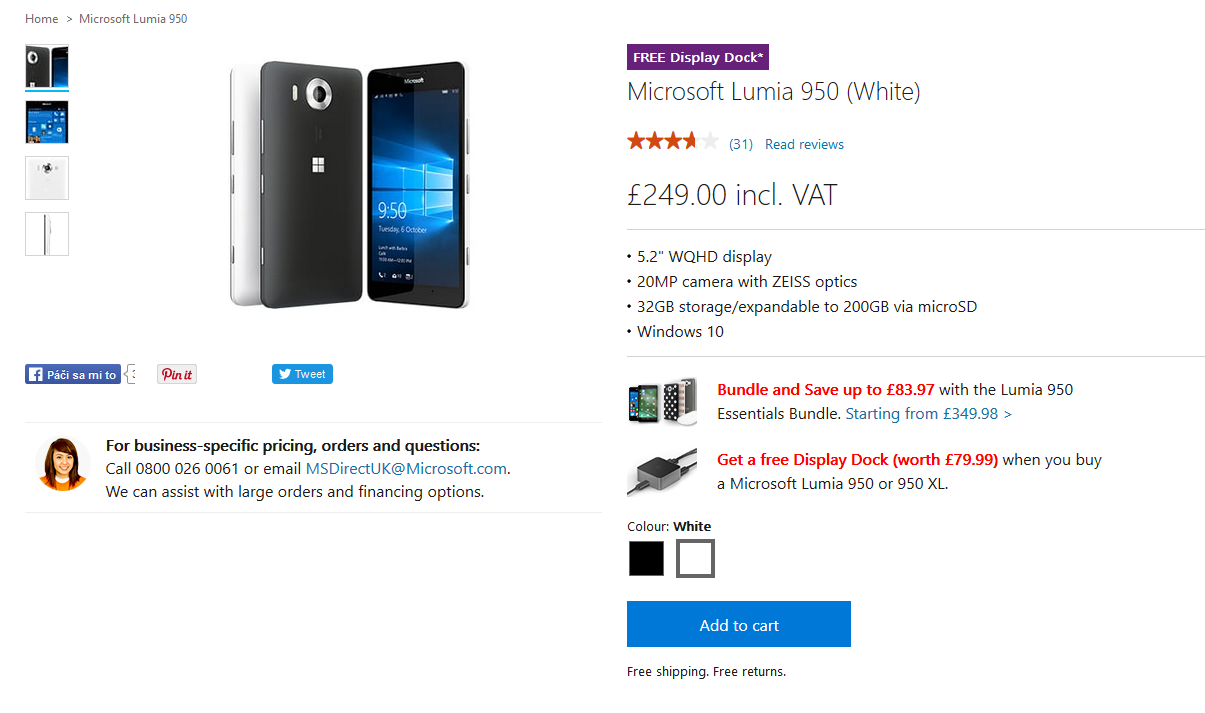Email MSDirectUK@Microsoft.com link
Screen dimensions: 1205x713
tap(406, 468)
